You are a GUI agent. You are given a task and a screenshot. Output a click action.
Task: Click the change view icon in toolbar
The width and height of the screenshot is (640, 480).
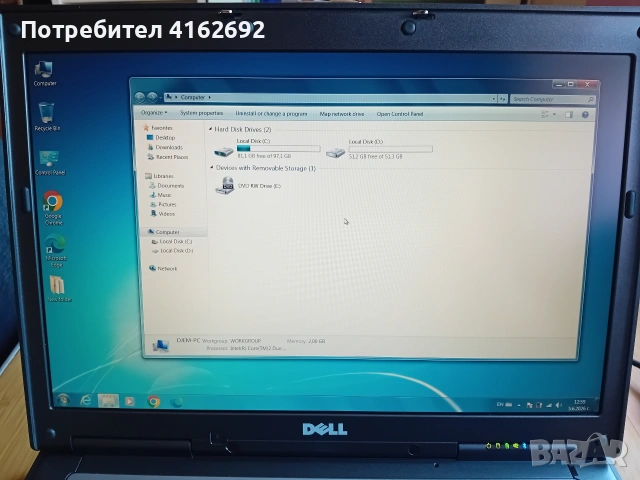click(x=545, y=114)
